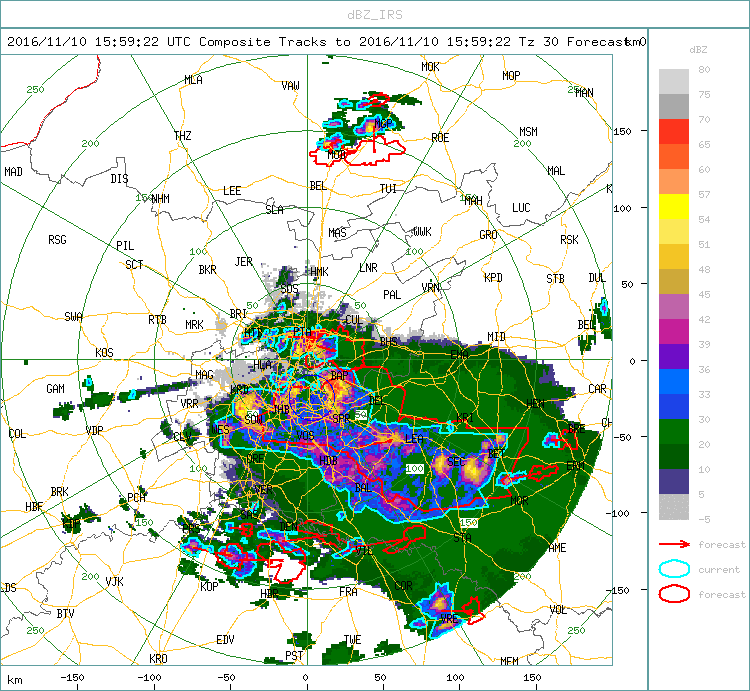
Task: Click the MOK station label
Action: pyautogui.click(x=430, y=67)
